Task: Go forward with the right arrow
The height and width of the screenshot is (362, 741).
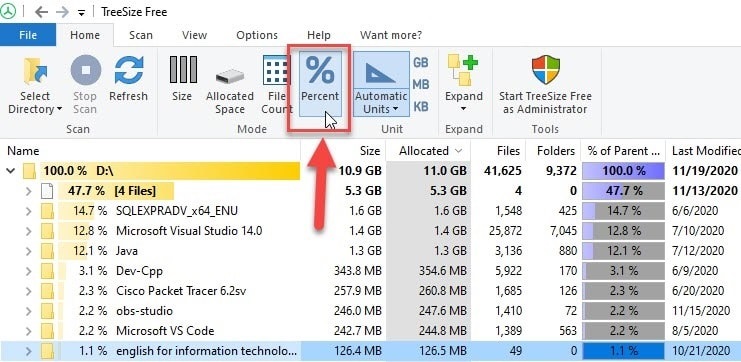Action: 62,12
